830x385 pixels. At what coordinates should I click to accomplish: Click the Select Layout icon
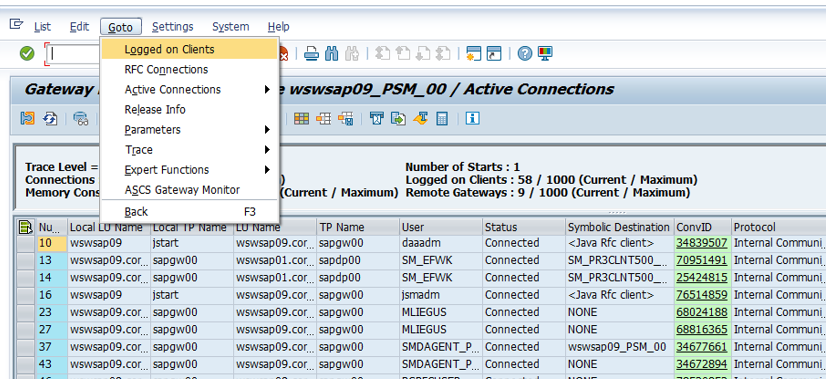323,118
